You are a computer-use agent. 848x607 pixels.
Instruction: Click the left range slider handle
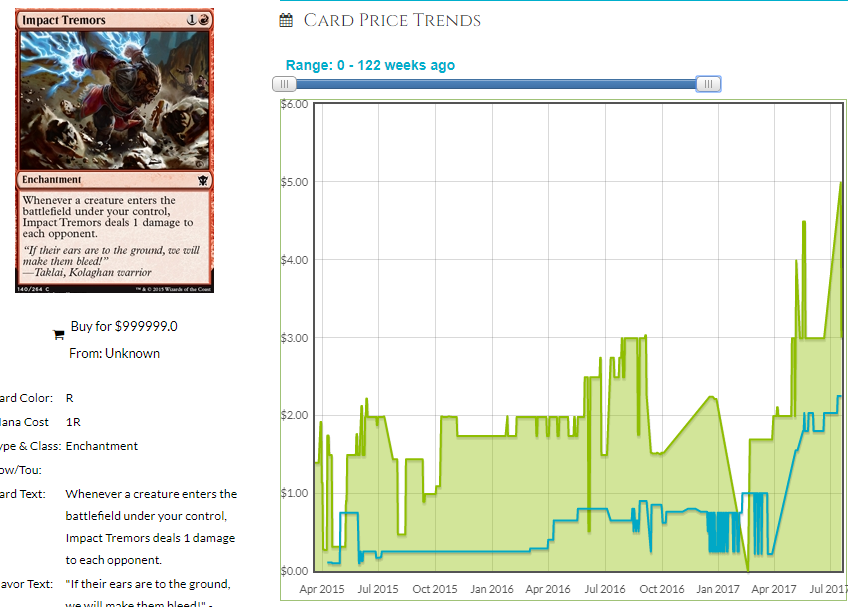coord(284,84)
